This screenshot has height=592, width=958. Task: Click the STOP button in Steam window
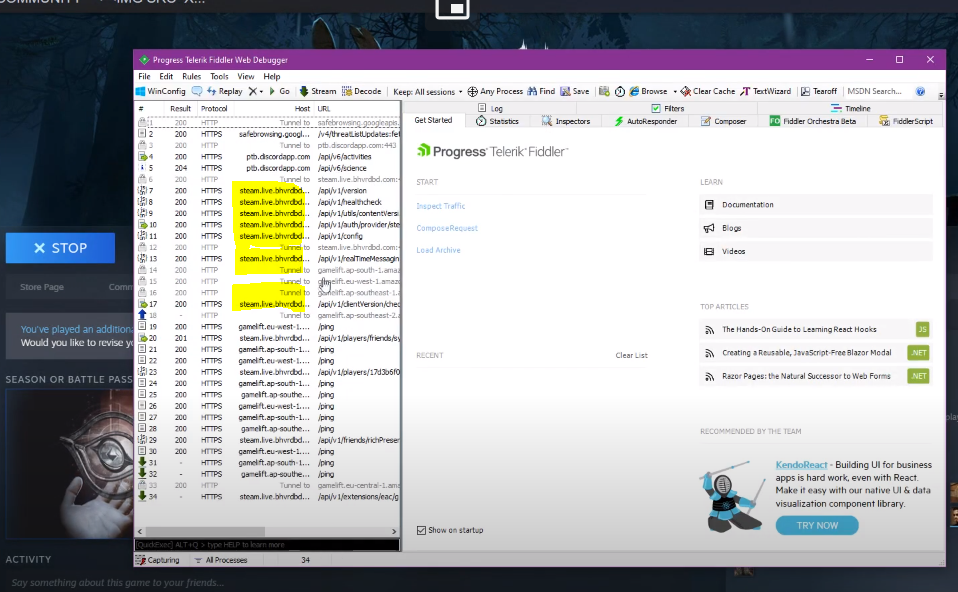click(x=60, y=248)
